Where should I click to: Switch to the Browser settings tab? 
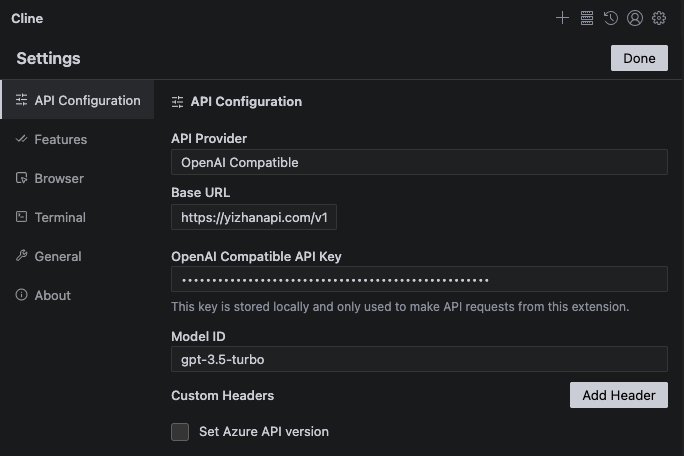pos(58,178)
